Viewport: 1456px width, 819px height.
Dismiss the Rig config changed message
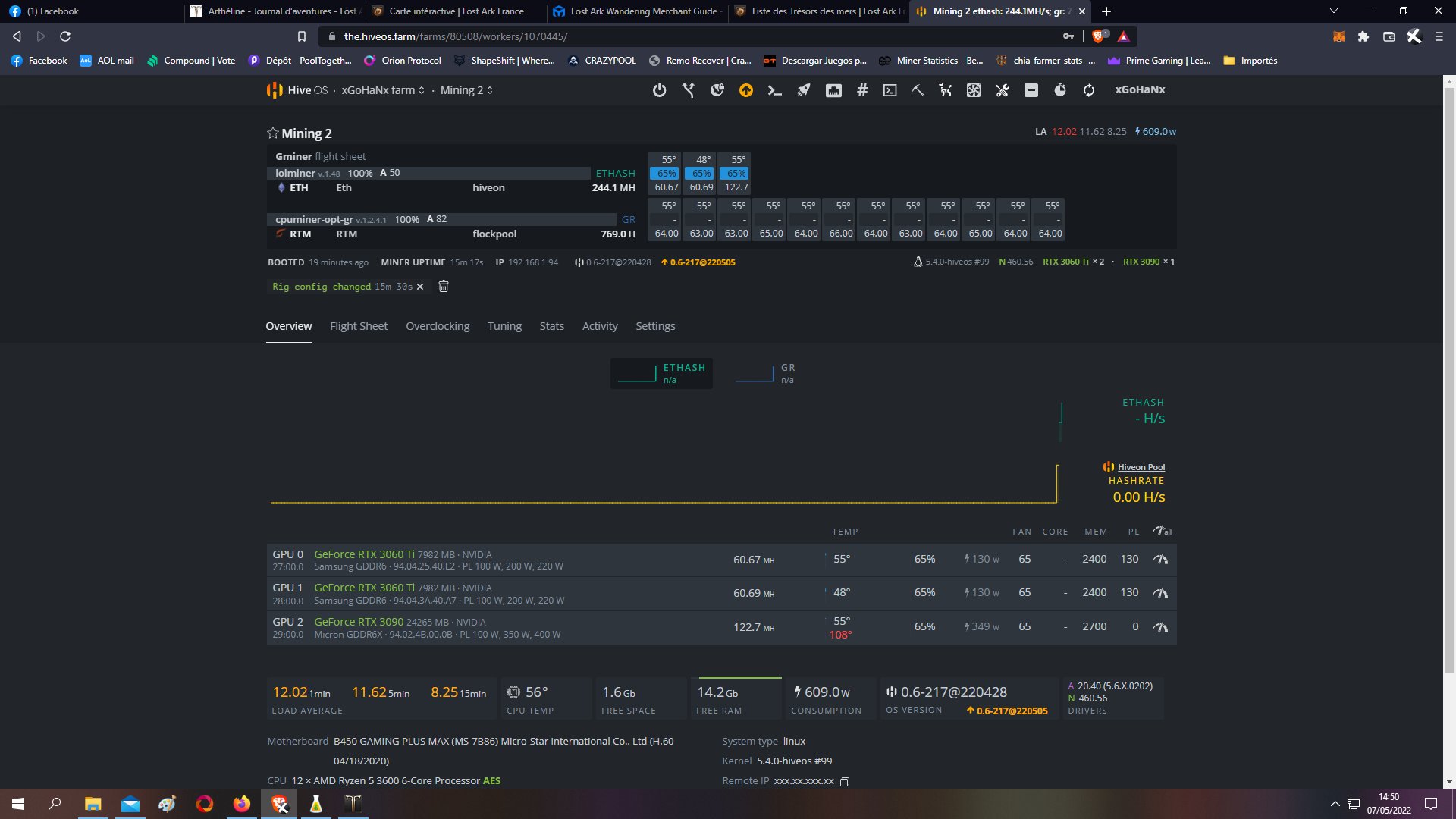[x=420, y=287]
